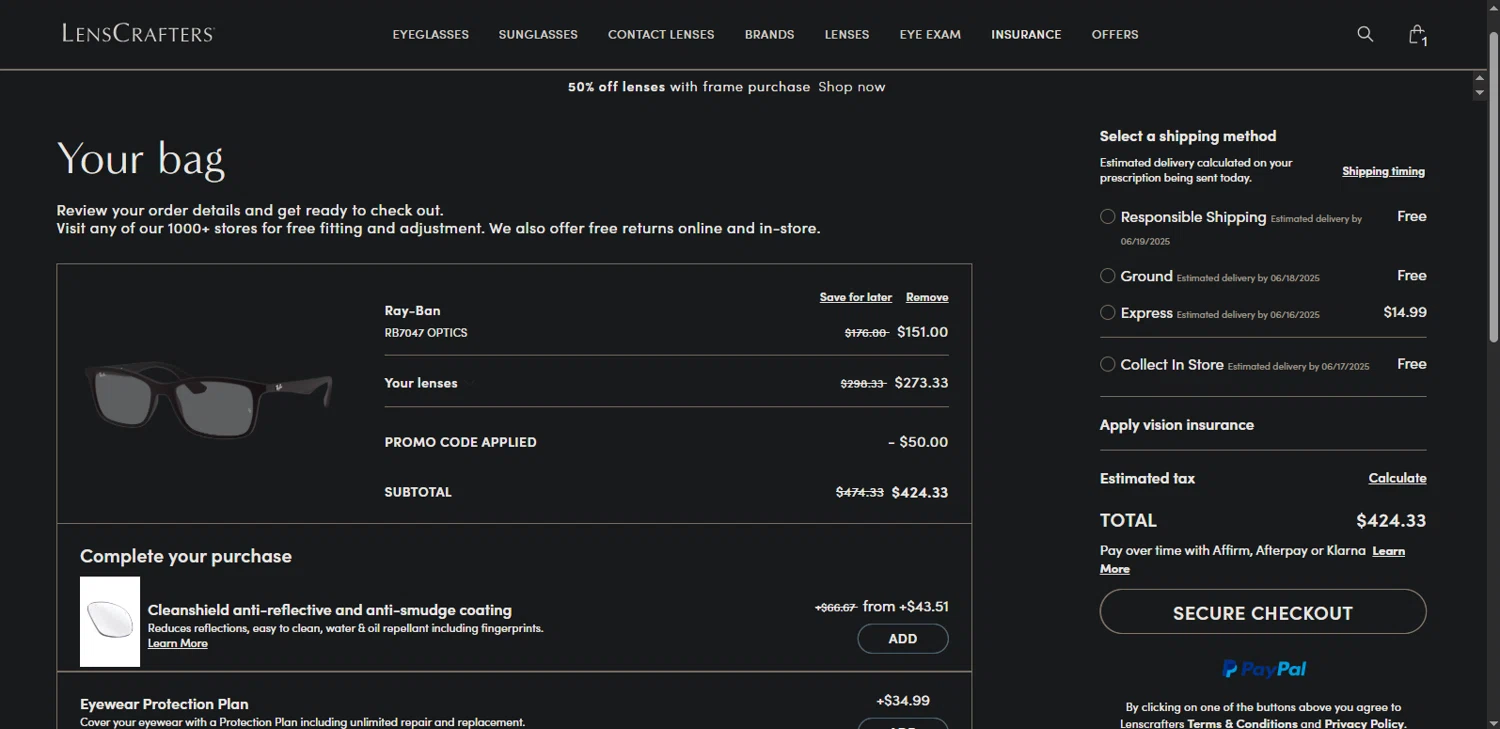Choose Collect In Store radio option
Viewport: 1500px width, 729px height.
pyautogui.click(x=1107, y=364)
